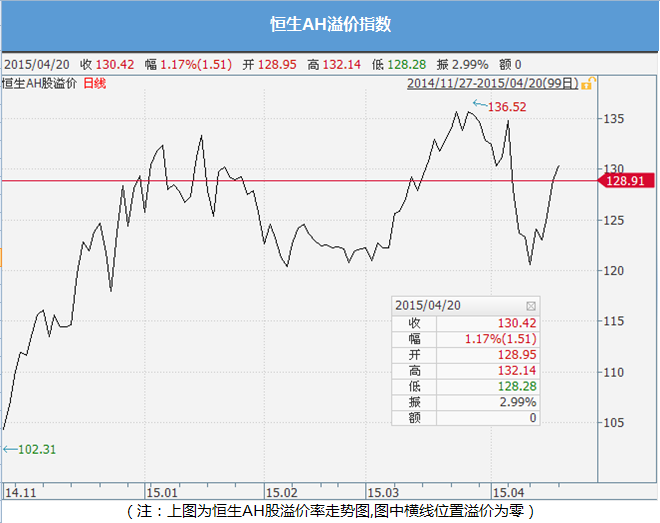Click the 开 128.95 value in popup

coord(517,355)
